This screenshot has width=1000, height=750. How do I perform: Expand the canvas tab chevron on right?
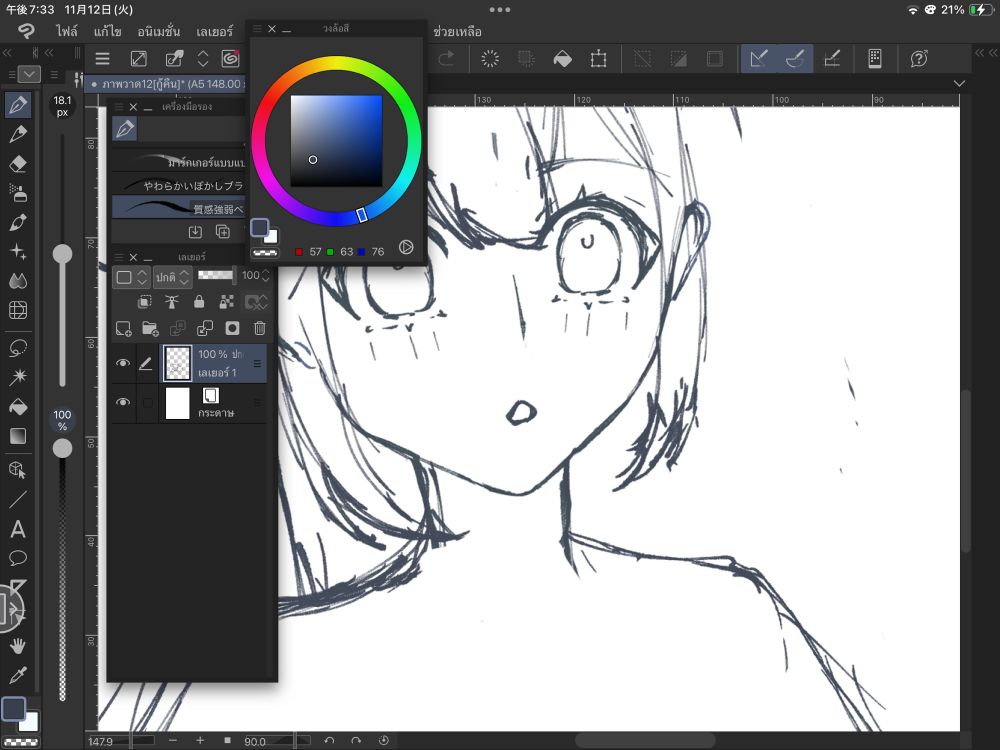pos(959,84)
